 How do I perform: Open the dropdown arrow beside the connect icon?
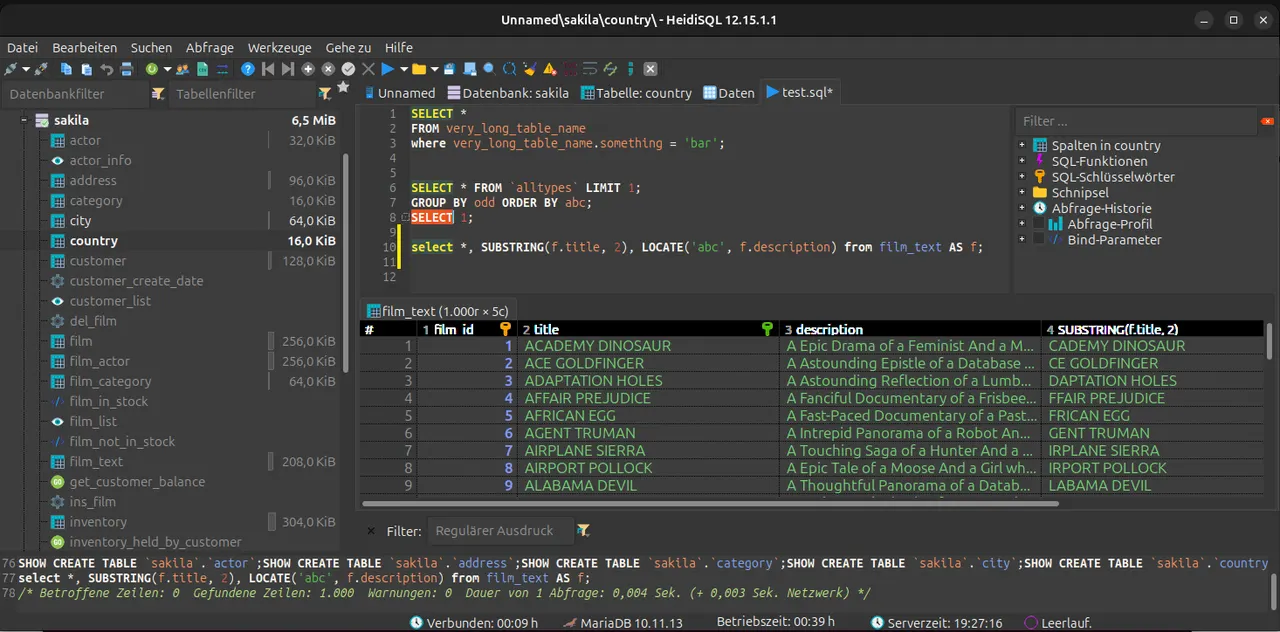pos(26,69)
